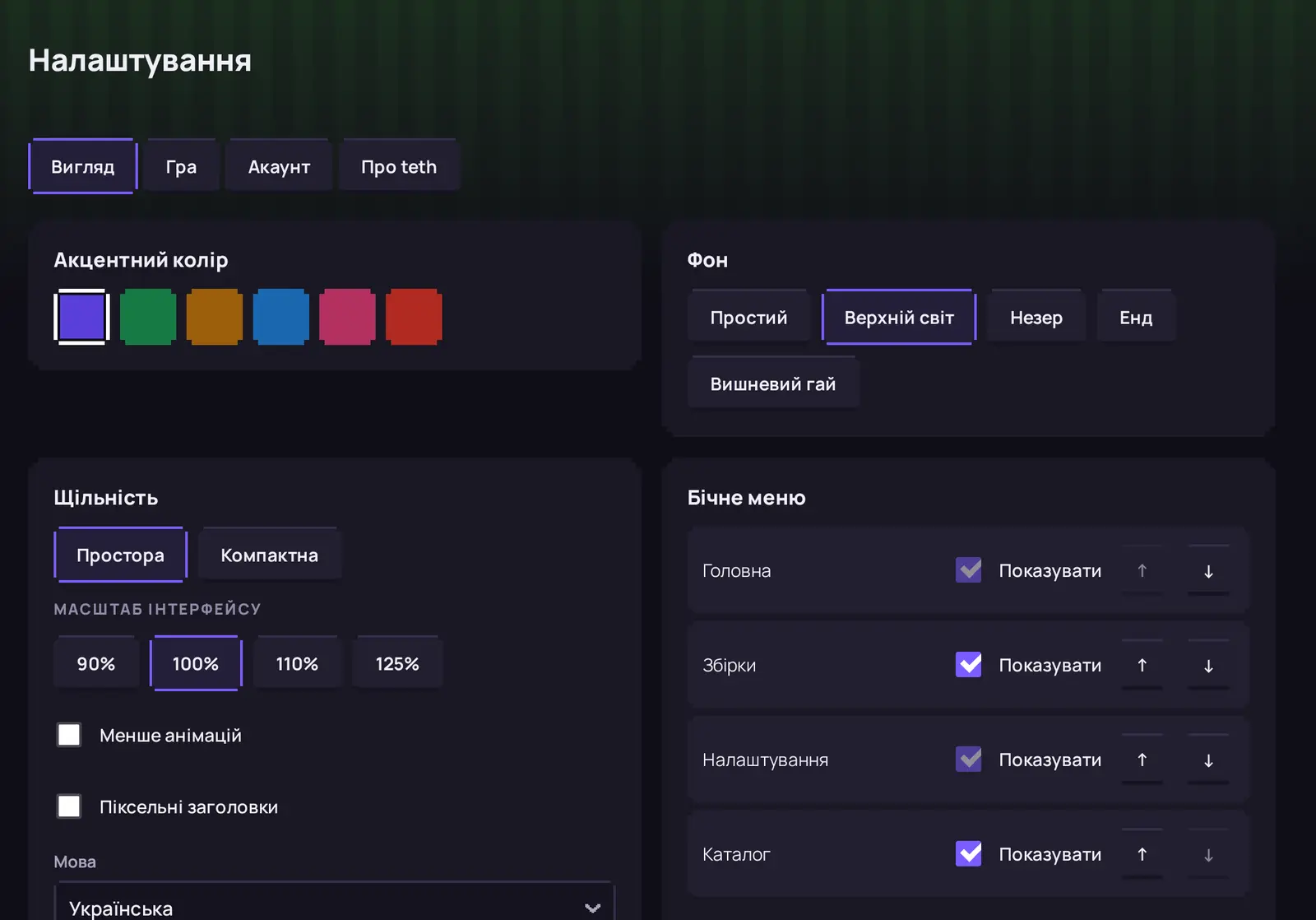Image resolution: width=1316 pixels, height=920 pixels.
Task: Enable Менше анімацій checkbox
Action: coord(69,735)
